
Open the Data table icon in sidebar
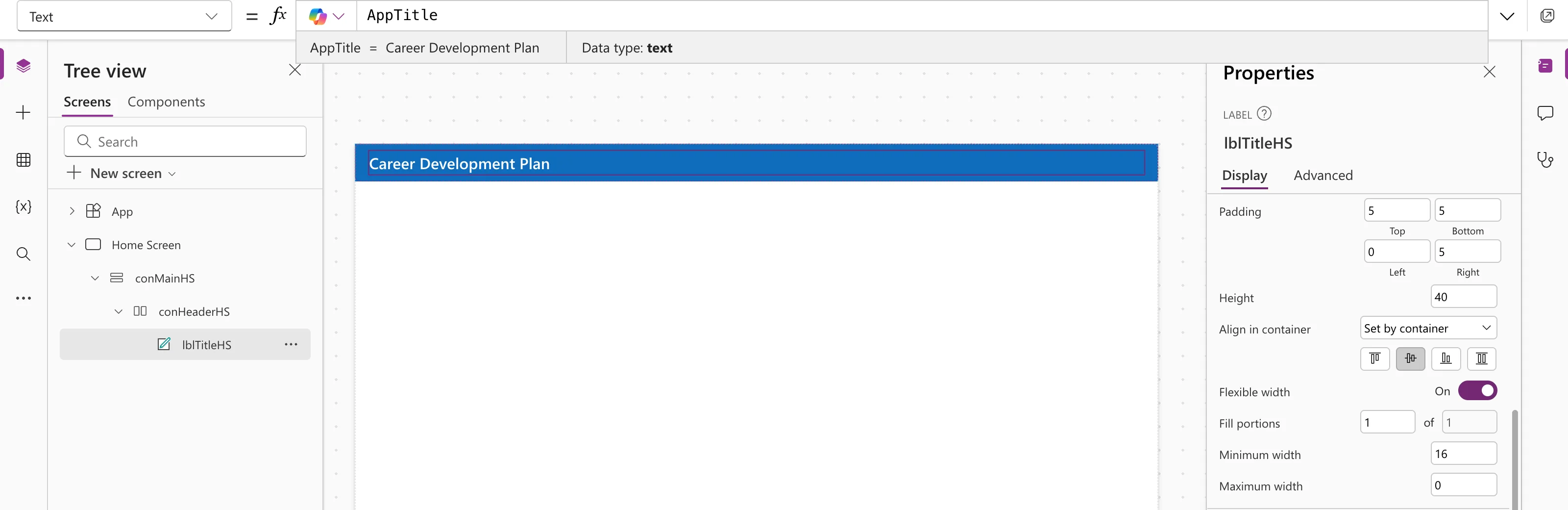pyautogui.click(x=23, y=160)
